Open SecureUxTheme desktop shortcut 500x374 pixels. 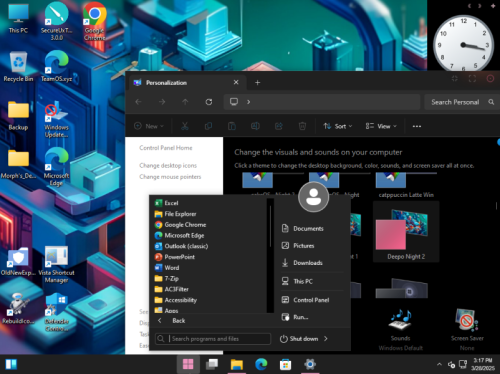[x=56, y=21]
